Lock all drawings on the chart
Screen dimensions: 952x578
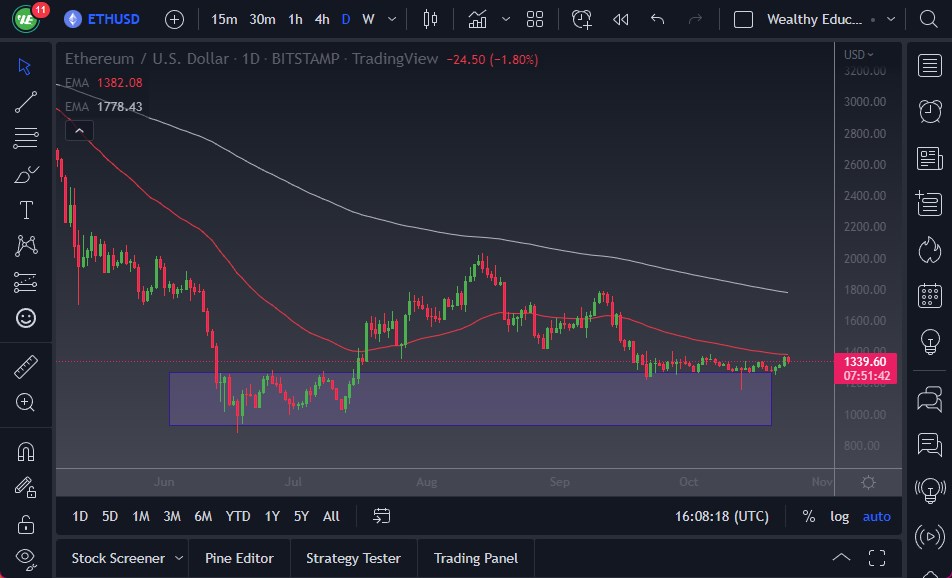click(25, 523)
